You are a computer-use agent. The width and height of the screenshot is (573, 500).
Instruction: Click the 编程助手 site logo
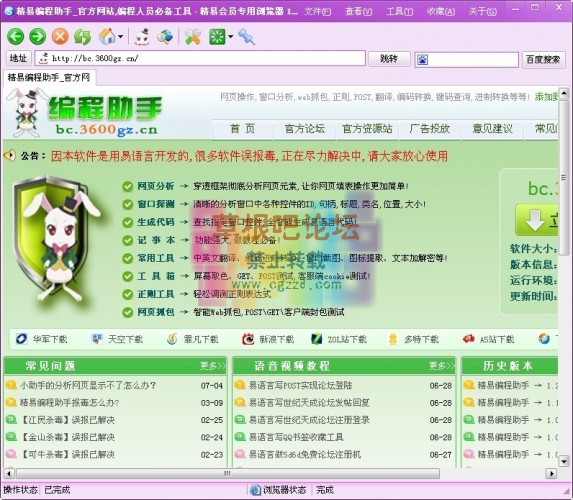86,113
